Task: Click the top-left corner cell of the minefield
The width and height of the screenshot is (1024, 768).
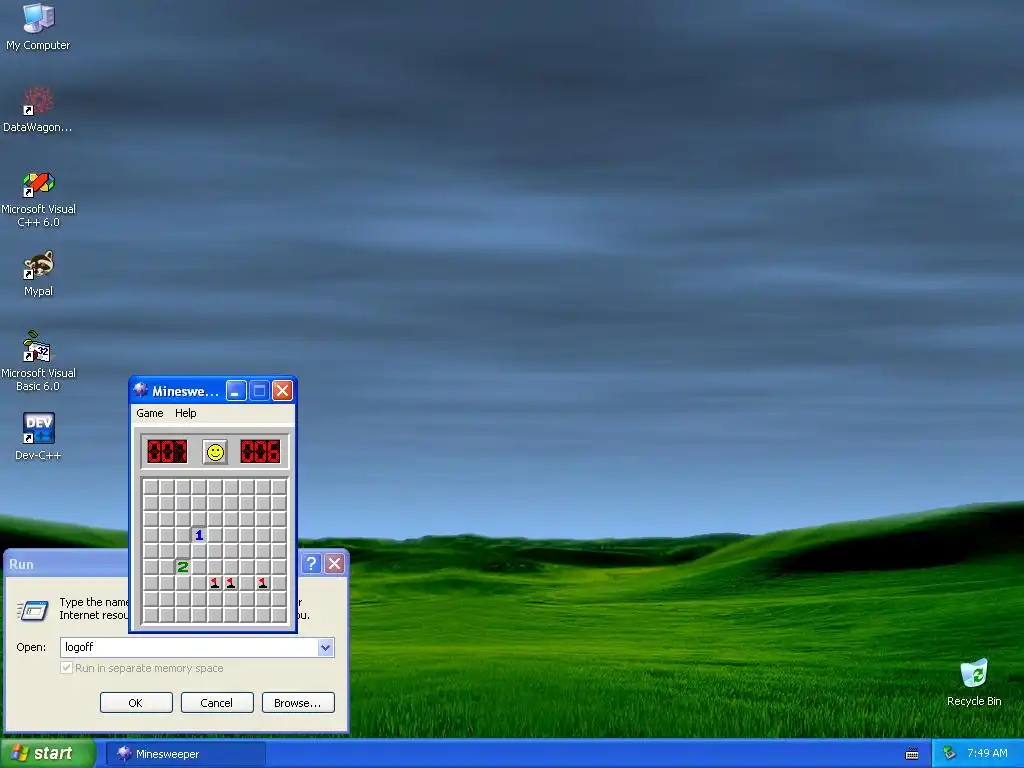Action: click(x=151, y=487)
